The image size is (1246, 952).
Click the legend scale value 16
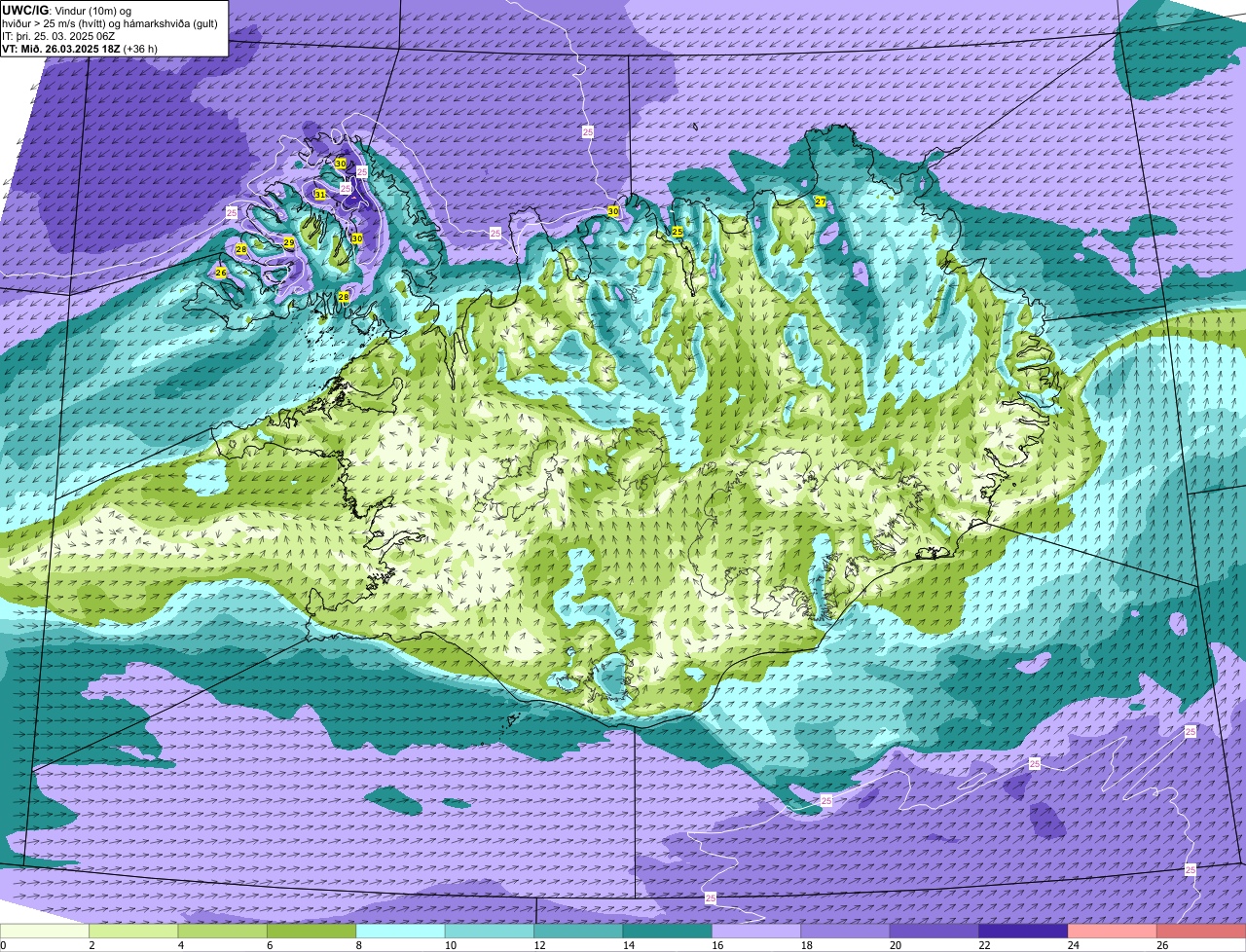click(716, 945)
